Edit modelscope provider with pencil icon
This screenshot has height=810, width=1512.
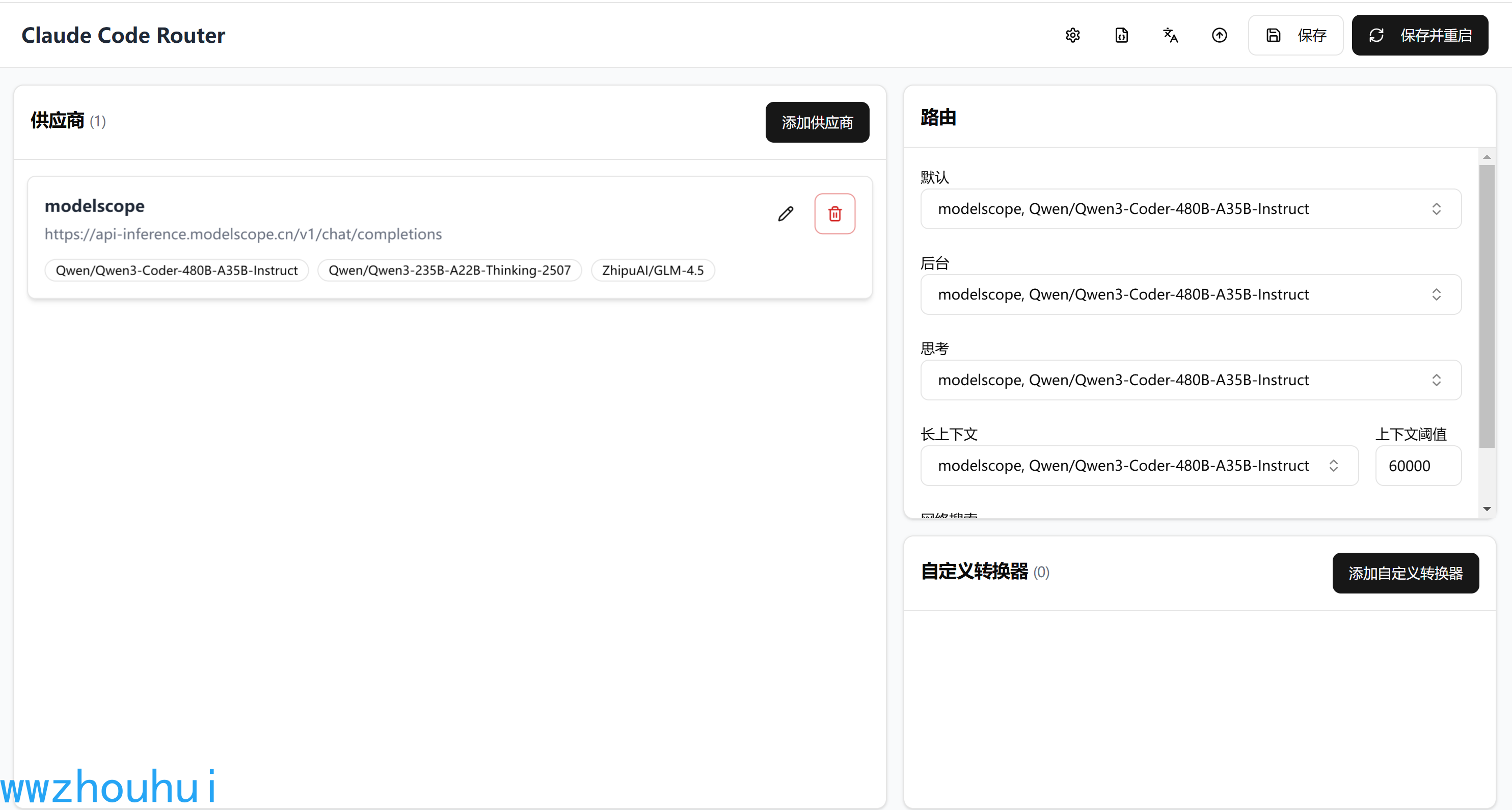[786, 213]
